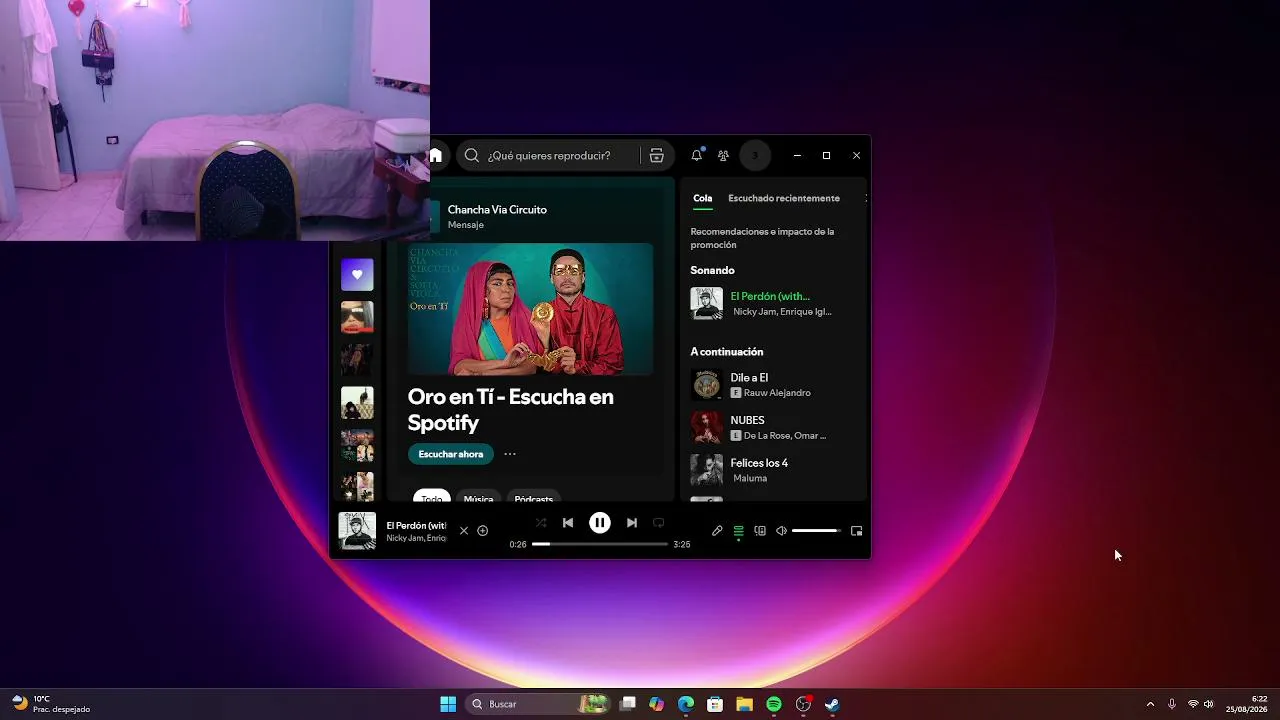Open the profile avatar menu

755,156
